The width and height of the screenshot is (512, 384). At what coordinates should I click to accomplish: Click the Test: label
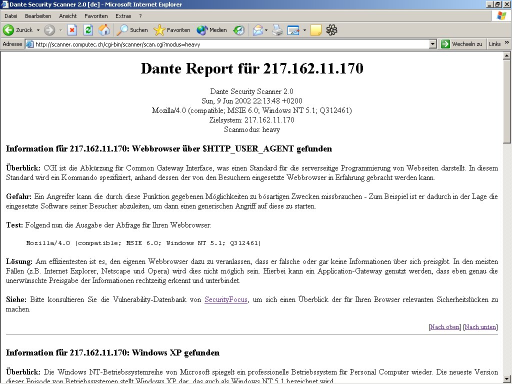click(x=14, y=225)
